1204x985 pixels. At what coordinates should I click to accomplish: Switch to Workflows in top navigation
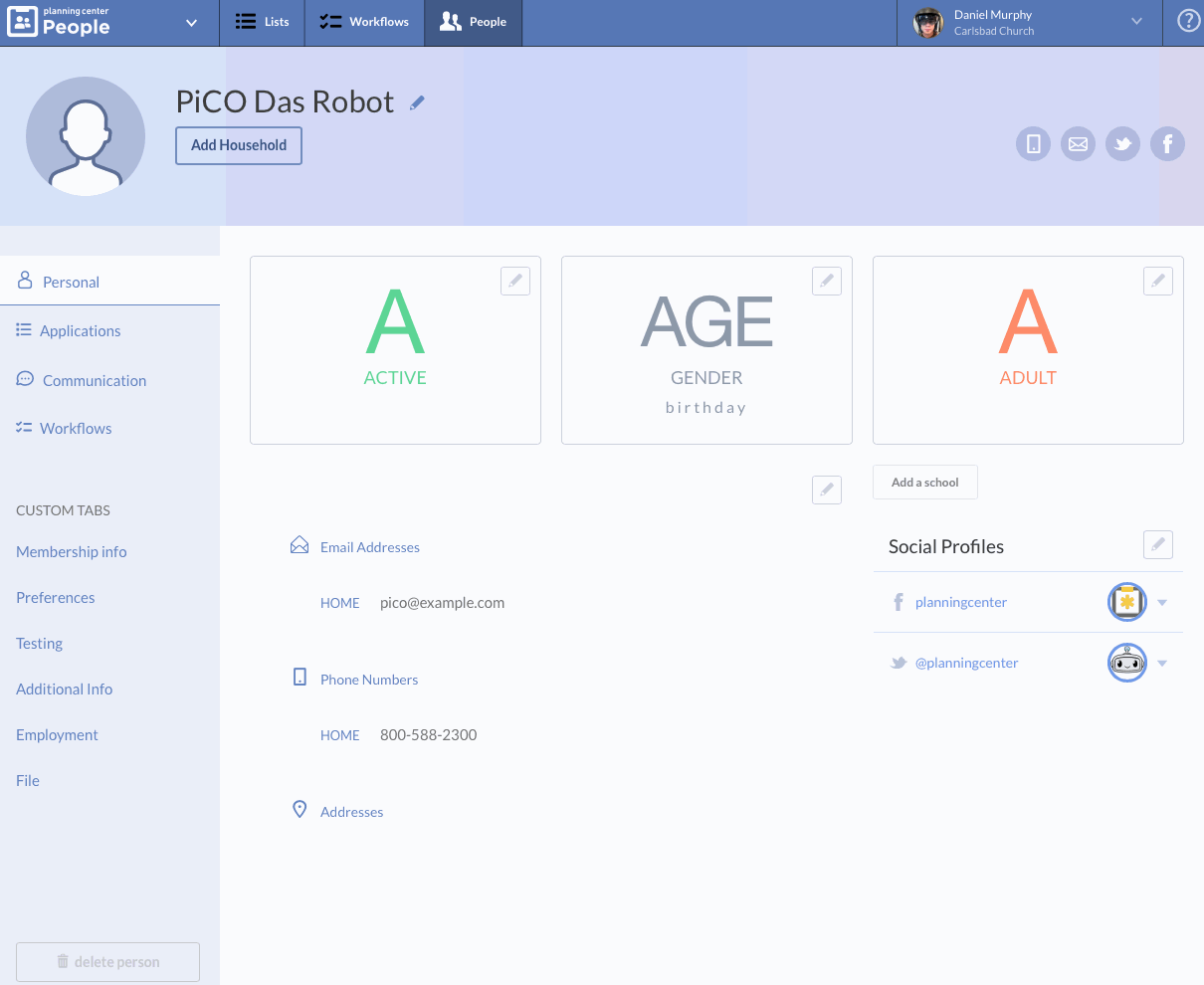364,22
